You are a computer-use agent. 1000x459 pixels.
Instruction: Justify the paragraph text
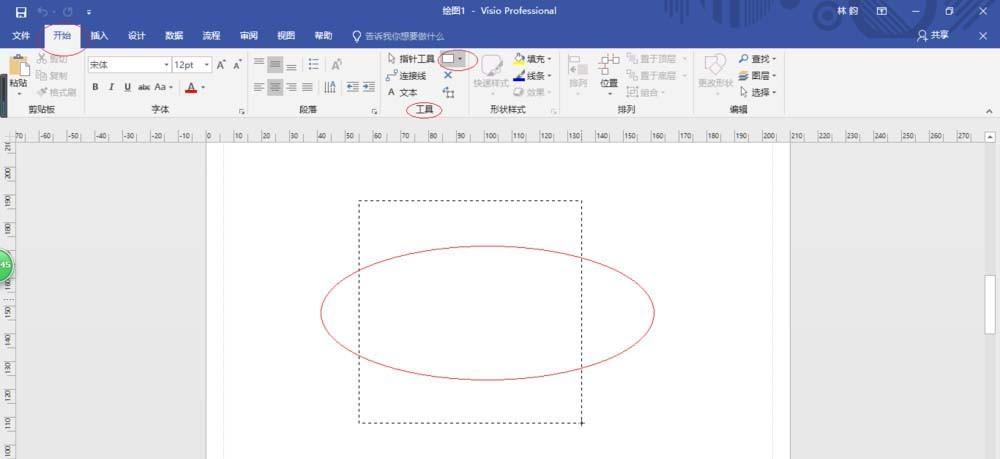pos(307,87)
